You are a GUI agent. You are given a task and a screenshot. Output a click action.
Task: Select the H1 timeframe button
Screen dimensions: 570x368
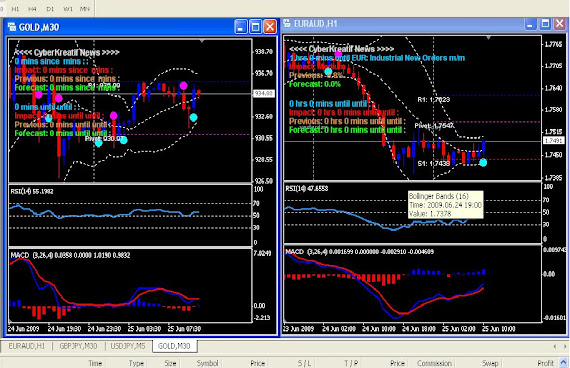15,8
